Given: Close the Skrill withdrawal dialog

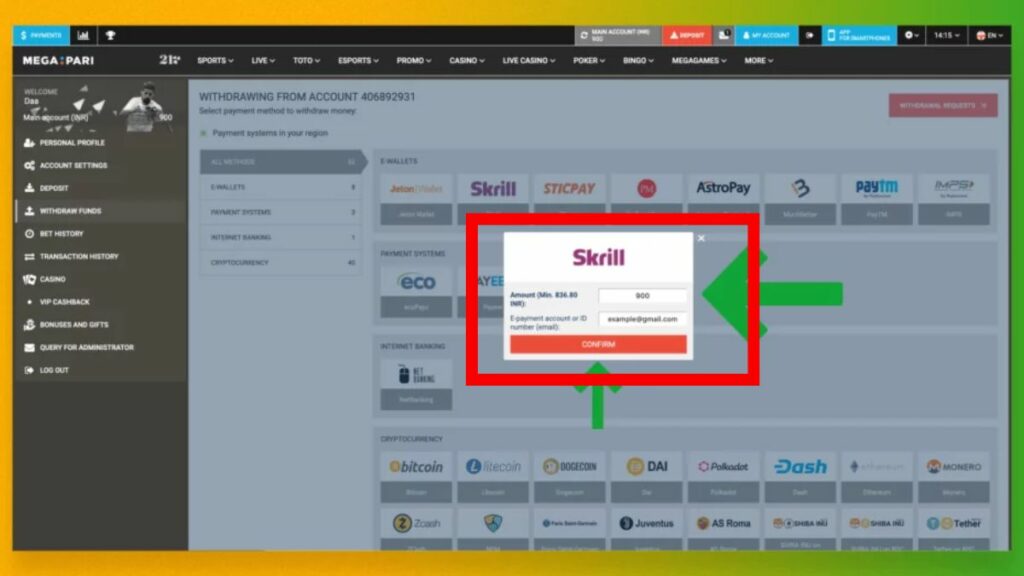Looking at the screenshot, I should coord(701,238).
